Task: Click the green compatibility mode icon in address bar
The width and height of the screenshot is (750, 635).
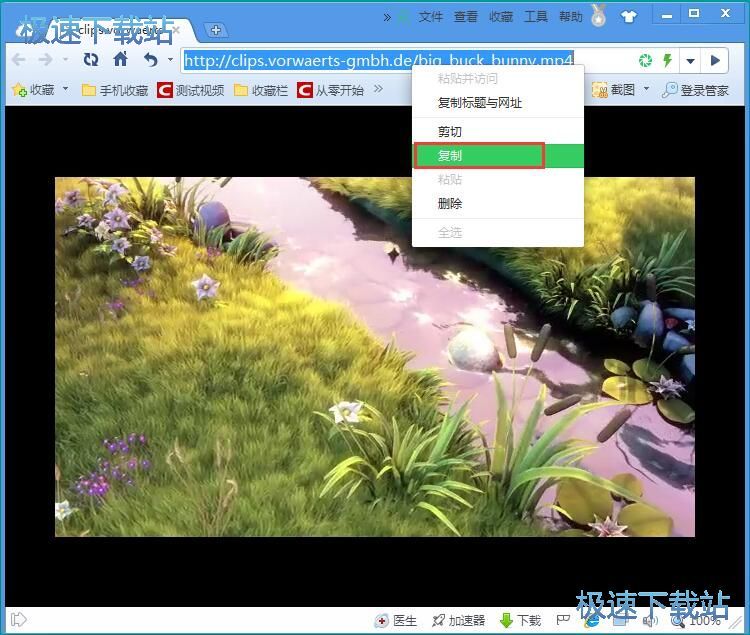Action: (646, 60)
